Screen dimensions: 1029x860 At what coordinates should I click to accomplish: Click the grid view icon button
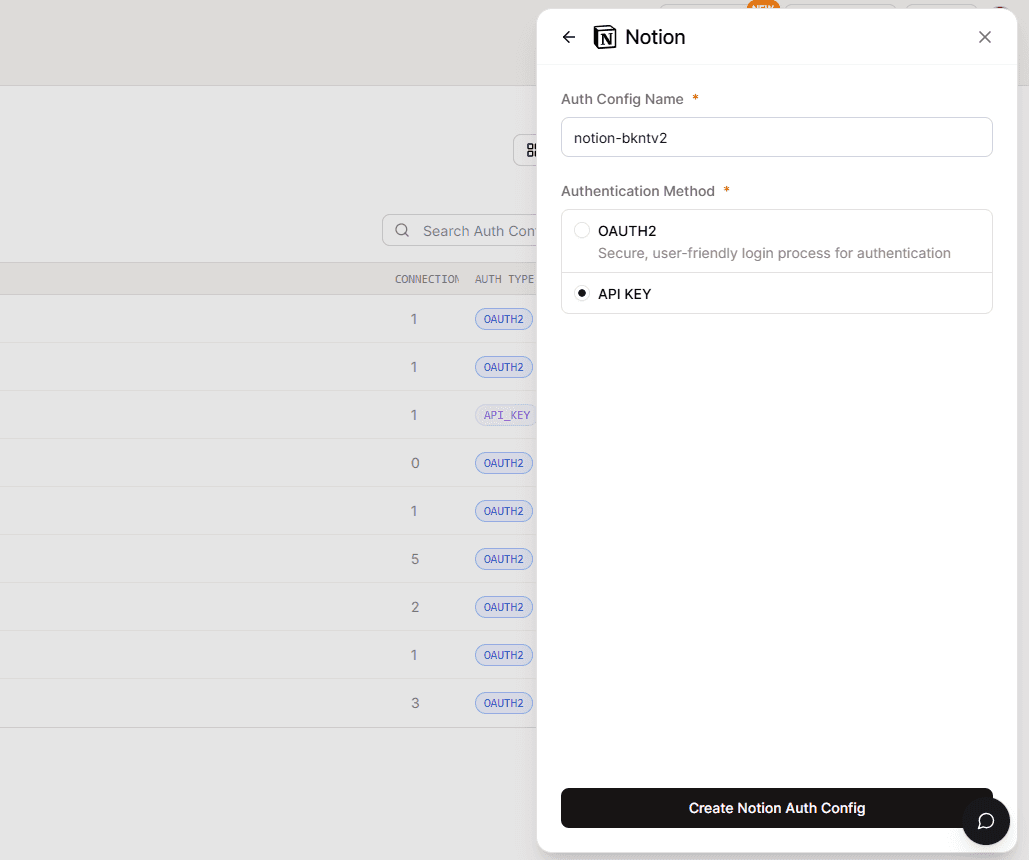click(x=526, y=150)
